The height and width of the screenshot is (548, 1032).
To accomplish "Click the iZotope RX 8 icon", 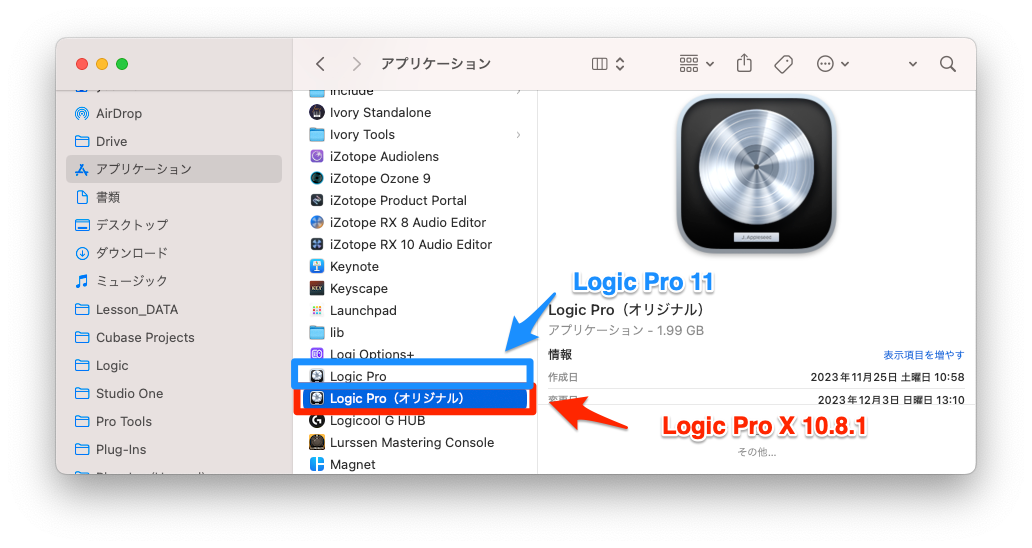I will (x=317, y=222).
